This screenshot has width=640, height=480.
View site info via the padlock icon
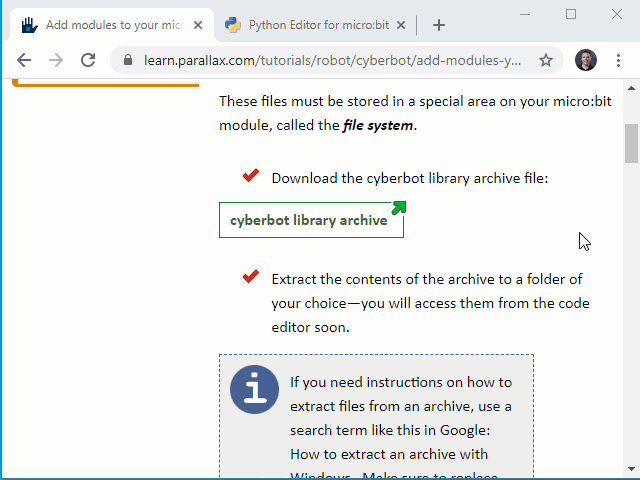128,60
